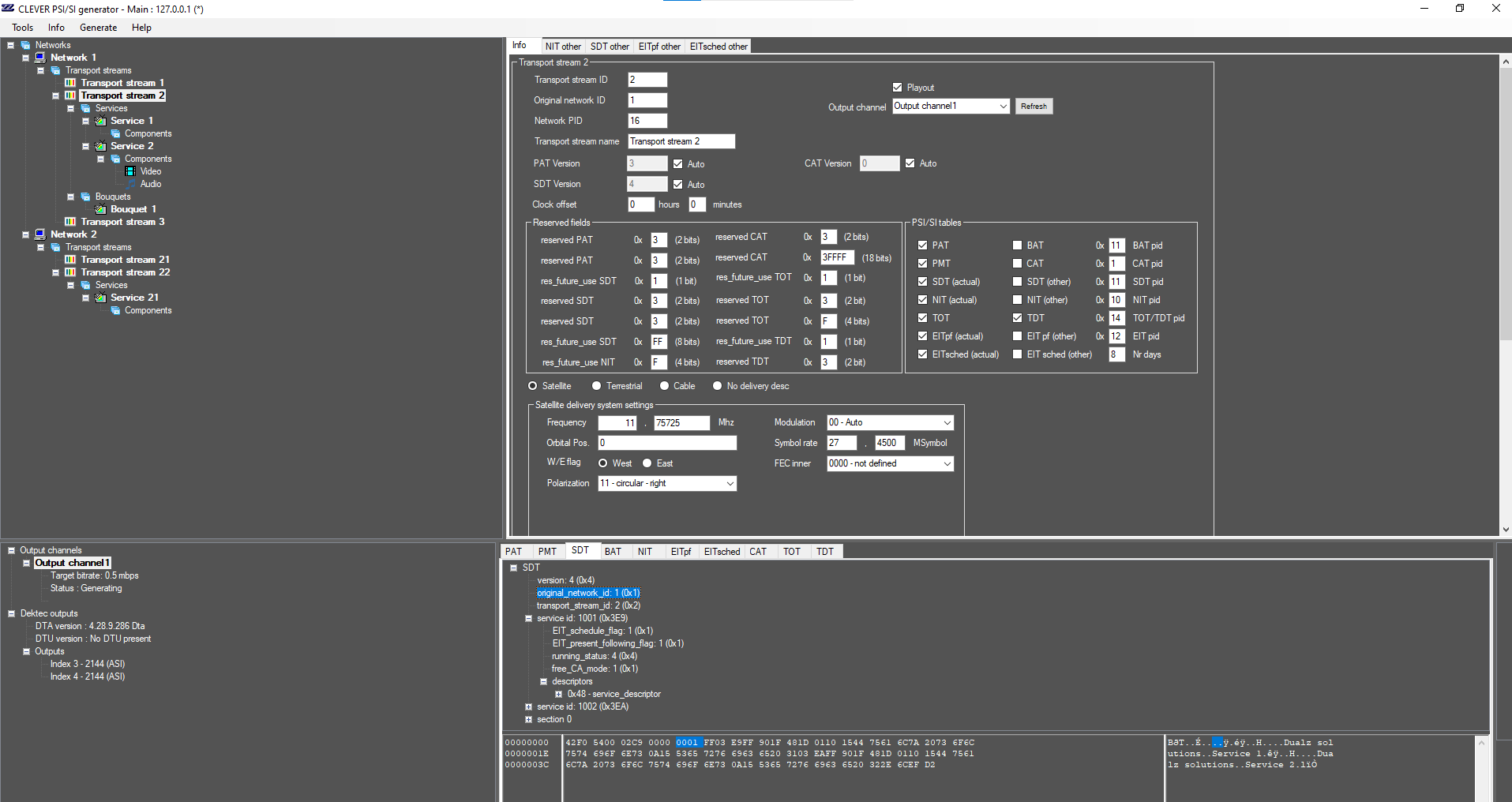
Task: Enable SDT (other) table checkbox
Action: point(1017,282)
